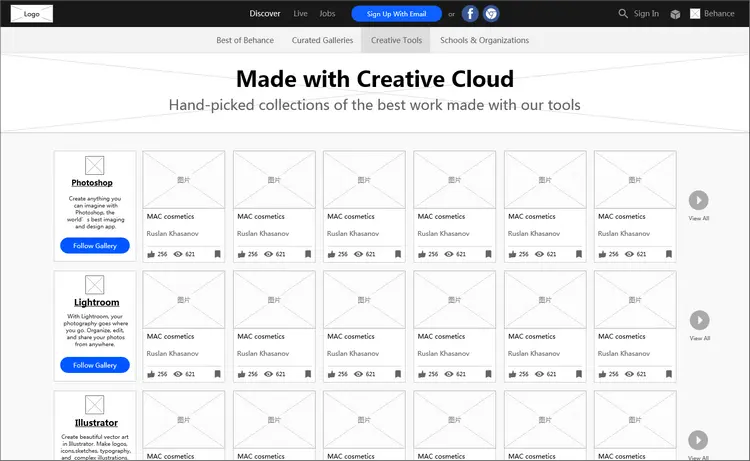This screenshot has height=461, width=750.
Task: Click the Illustrator gallery icon placeholder
Action: [95, 405]
